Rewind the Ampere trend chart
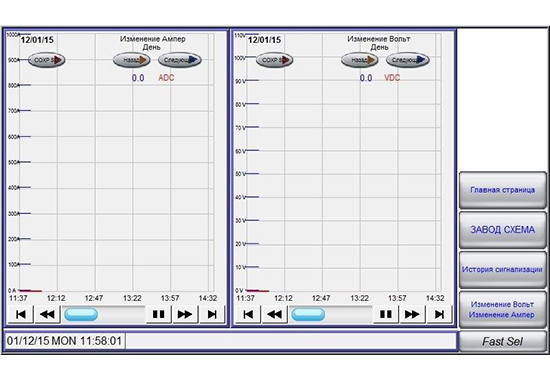Screen dimensions: 550x380 (x=47, y=314)
